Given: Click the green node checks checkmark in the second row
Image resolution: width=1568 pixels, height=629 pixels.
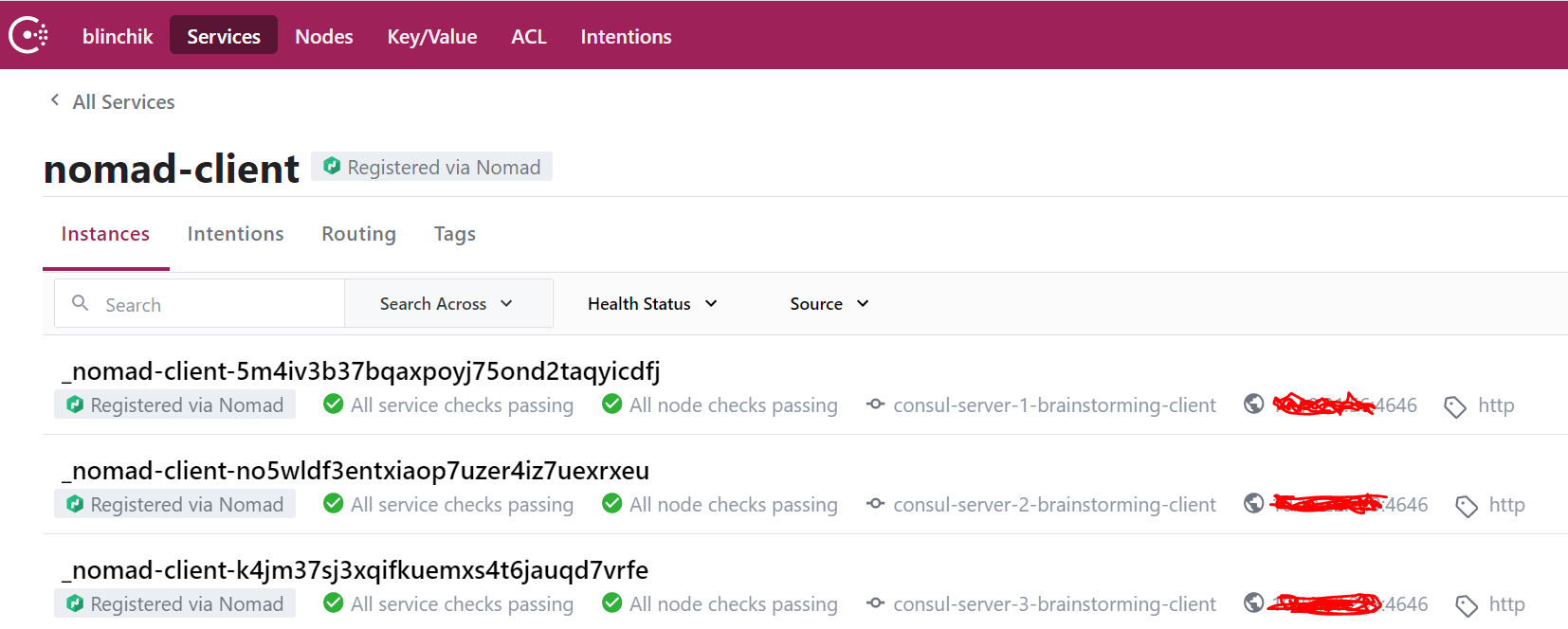Looking at the screenshot, I should click(612, 504).
